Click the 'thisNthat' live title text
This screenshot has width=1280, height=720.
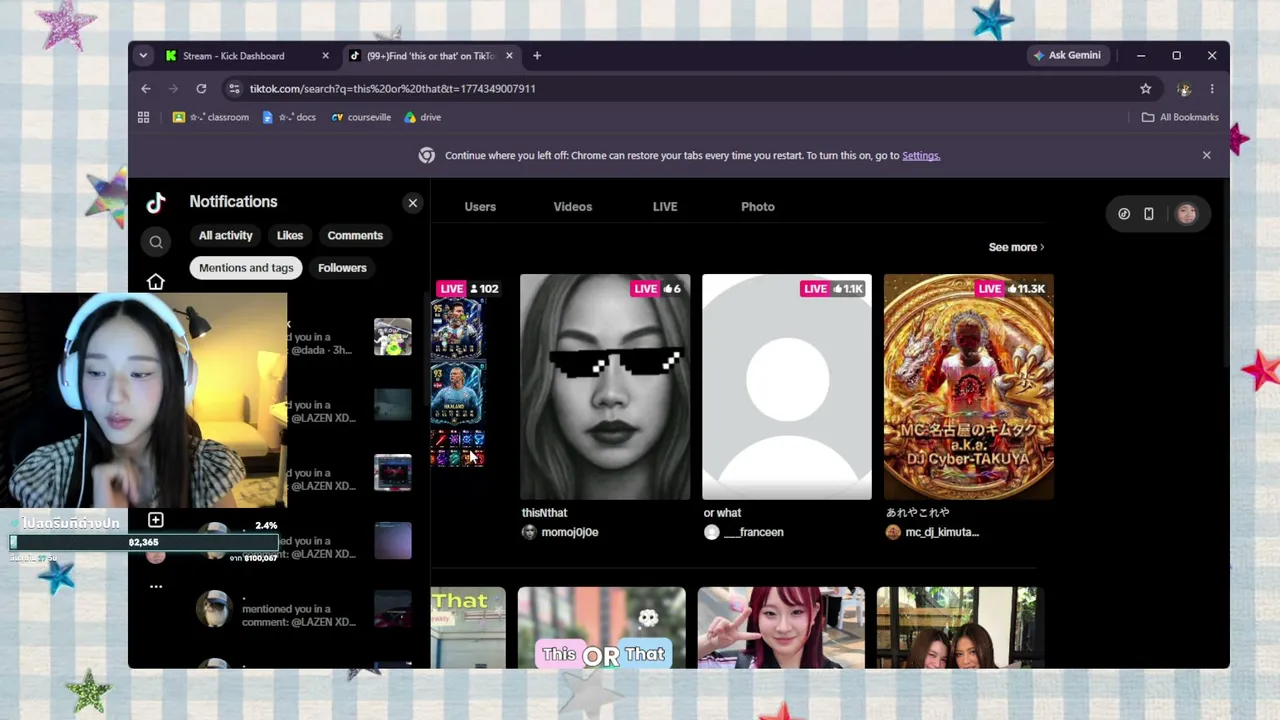tap(544, 513)
